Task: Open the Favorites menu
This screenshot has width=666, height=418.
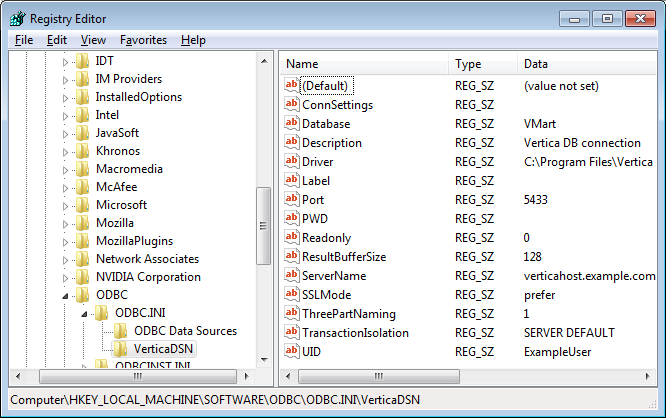Action: click(143, 40)
